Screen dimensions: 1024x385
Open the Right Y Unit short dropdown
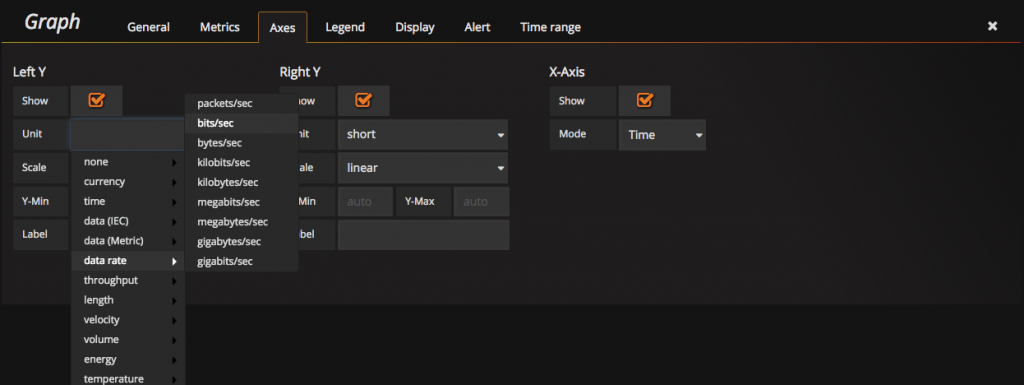(x=423, y=134)
